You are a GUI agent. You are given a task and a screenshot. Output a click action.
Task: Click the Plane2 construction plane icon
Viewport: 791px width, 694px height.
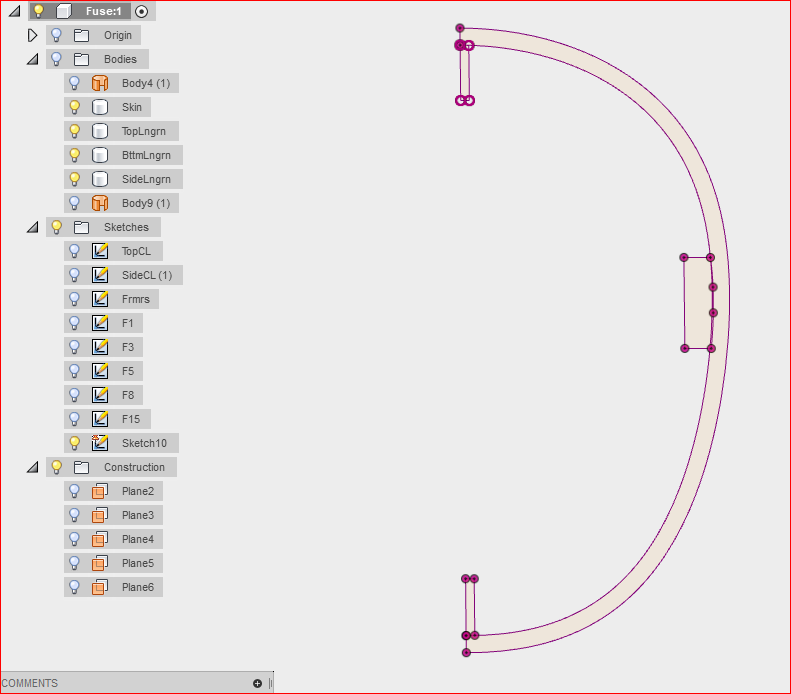coord(100,491)
